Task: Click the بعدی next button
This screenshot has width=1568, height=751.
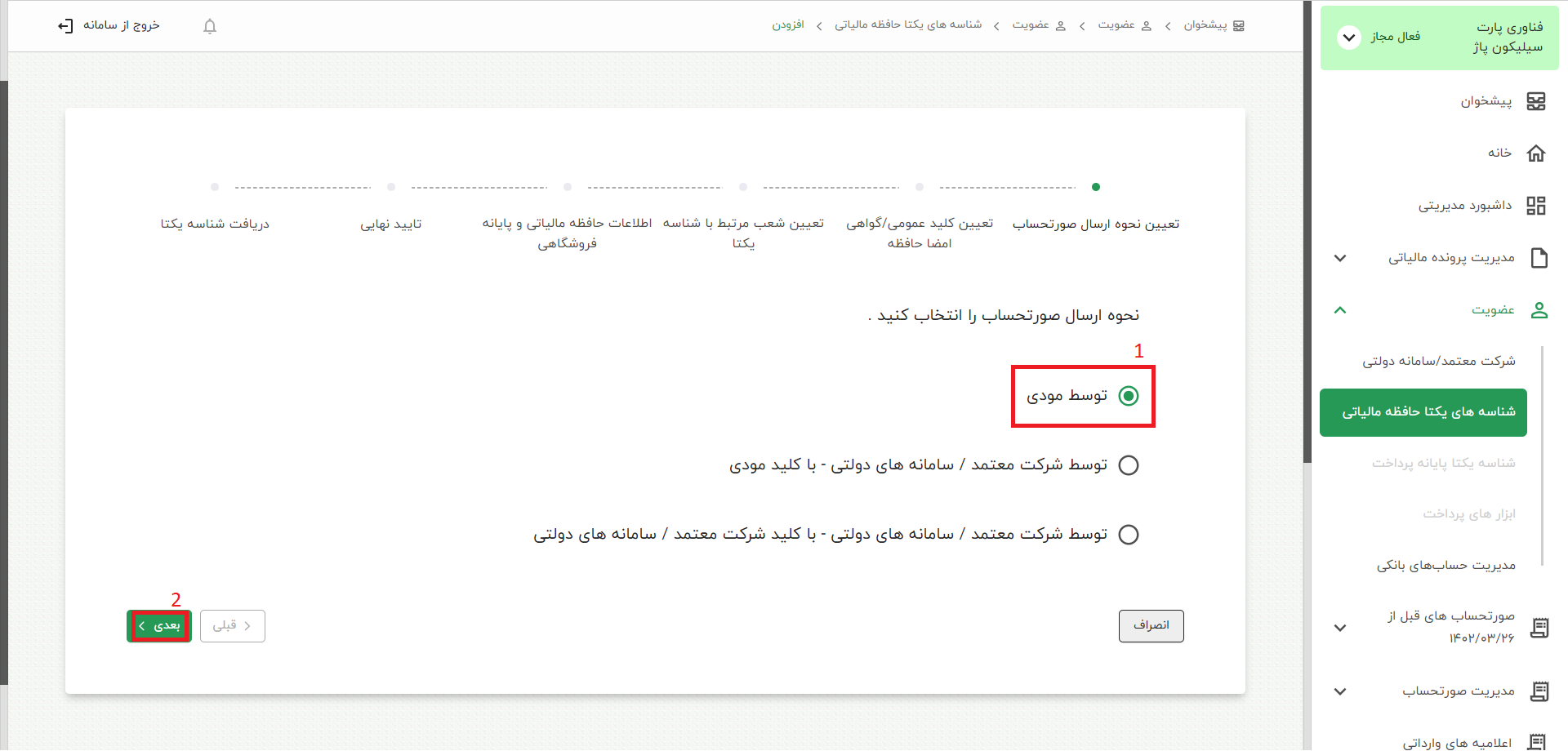Action: (159, 626)
